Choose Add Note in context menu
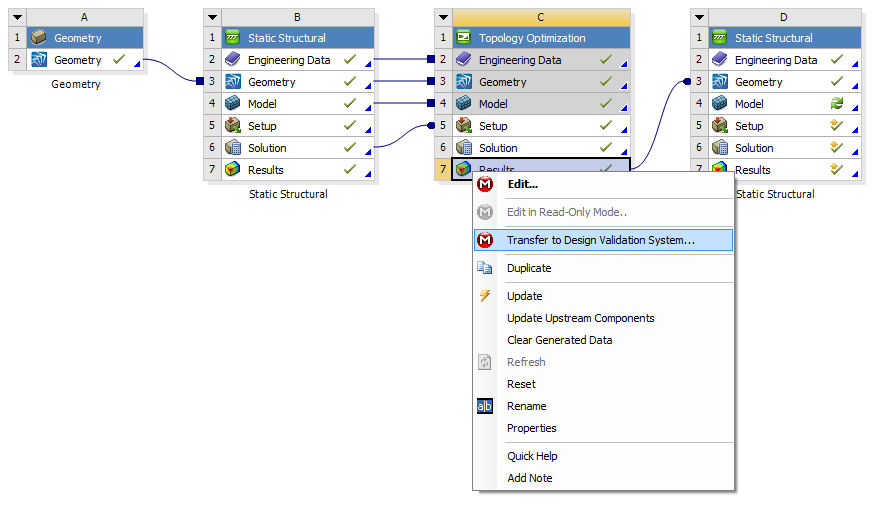This screenshot has width=888, height=516. pos(603,478)
